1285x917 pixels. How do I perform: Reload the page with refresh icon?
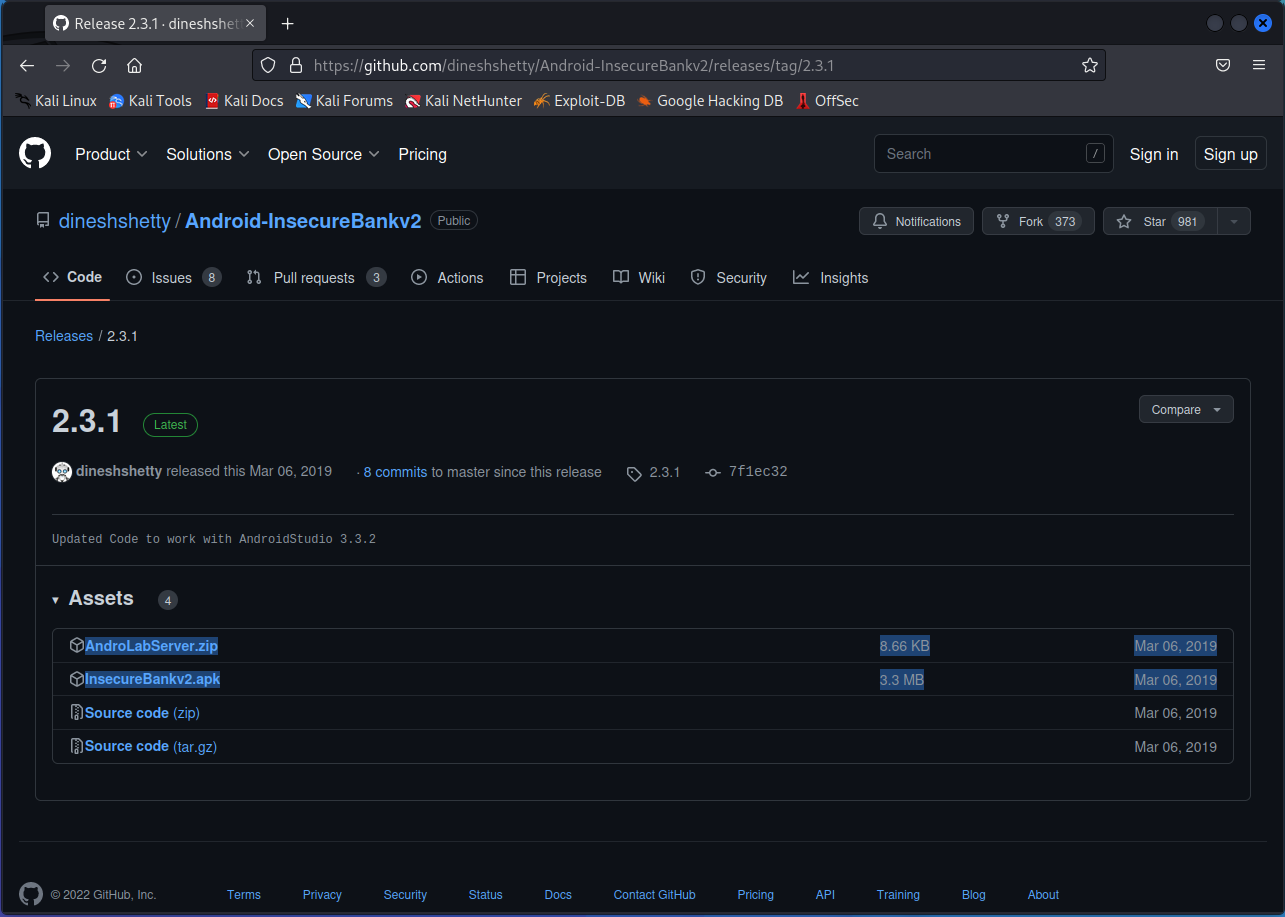99,66
